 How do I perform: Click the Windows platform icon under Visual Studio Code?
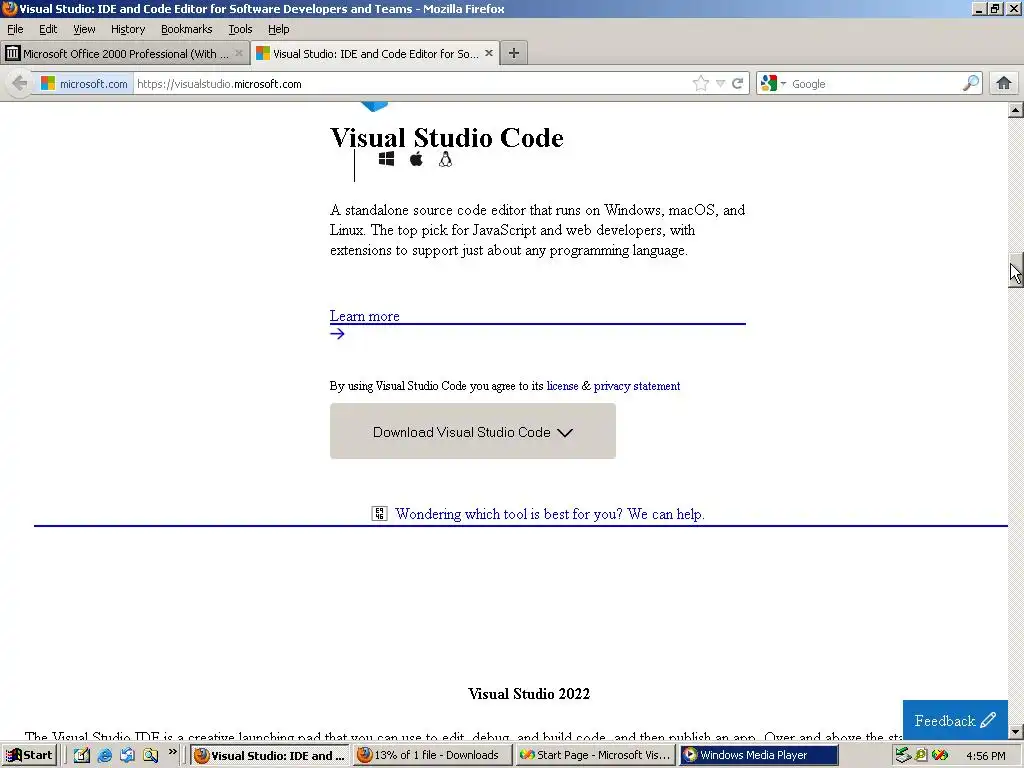(x=387, y=159)
